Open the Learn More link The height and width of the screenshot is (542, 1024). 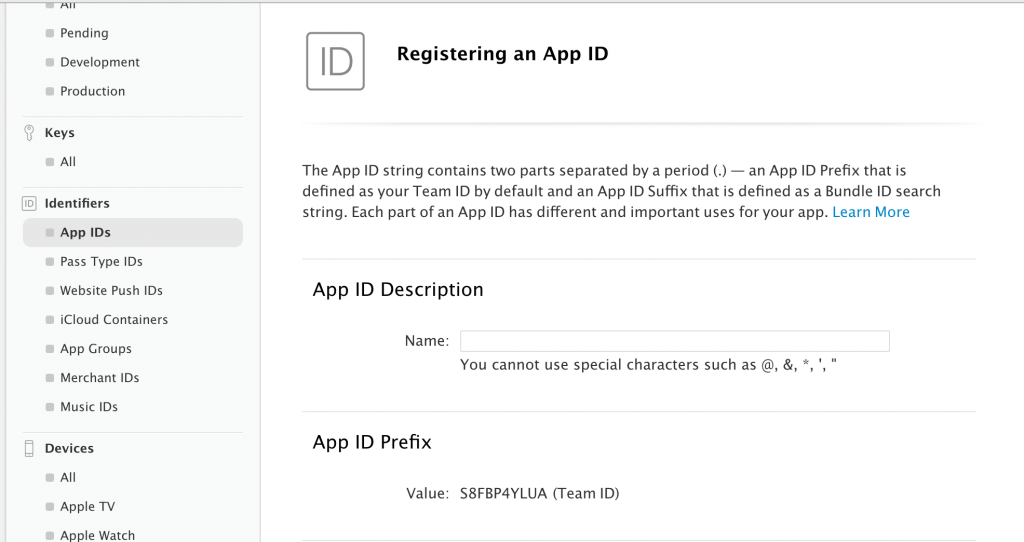(x=871, y=212)
